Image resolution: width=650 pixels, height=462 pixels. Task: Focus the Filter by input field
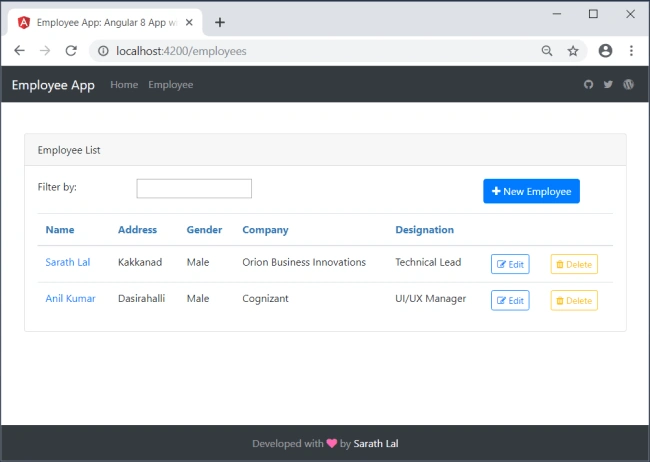coord(194,189)
